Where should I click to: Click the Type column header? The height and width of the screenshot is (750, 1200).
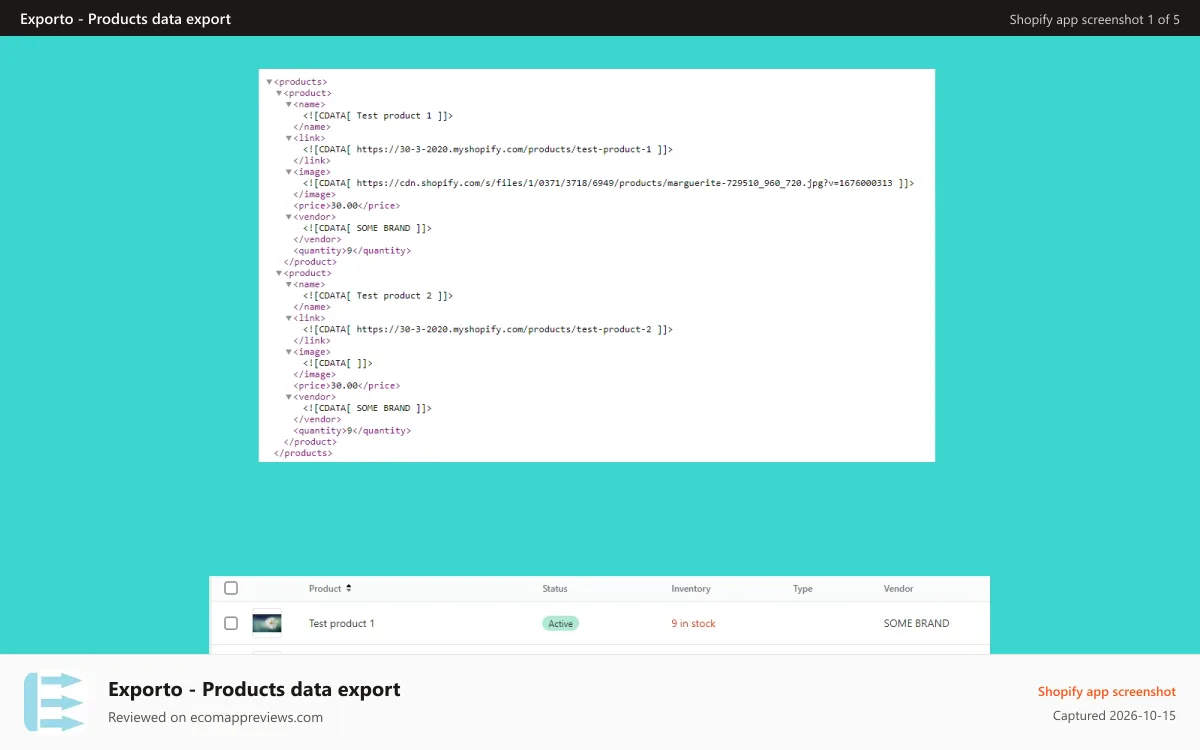coord(803,589)
